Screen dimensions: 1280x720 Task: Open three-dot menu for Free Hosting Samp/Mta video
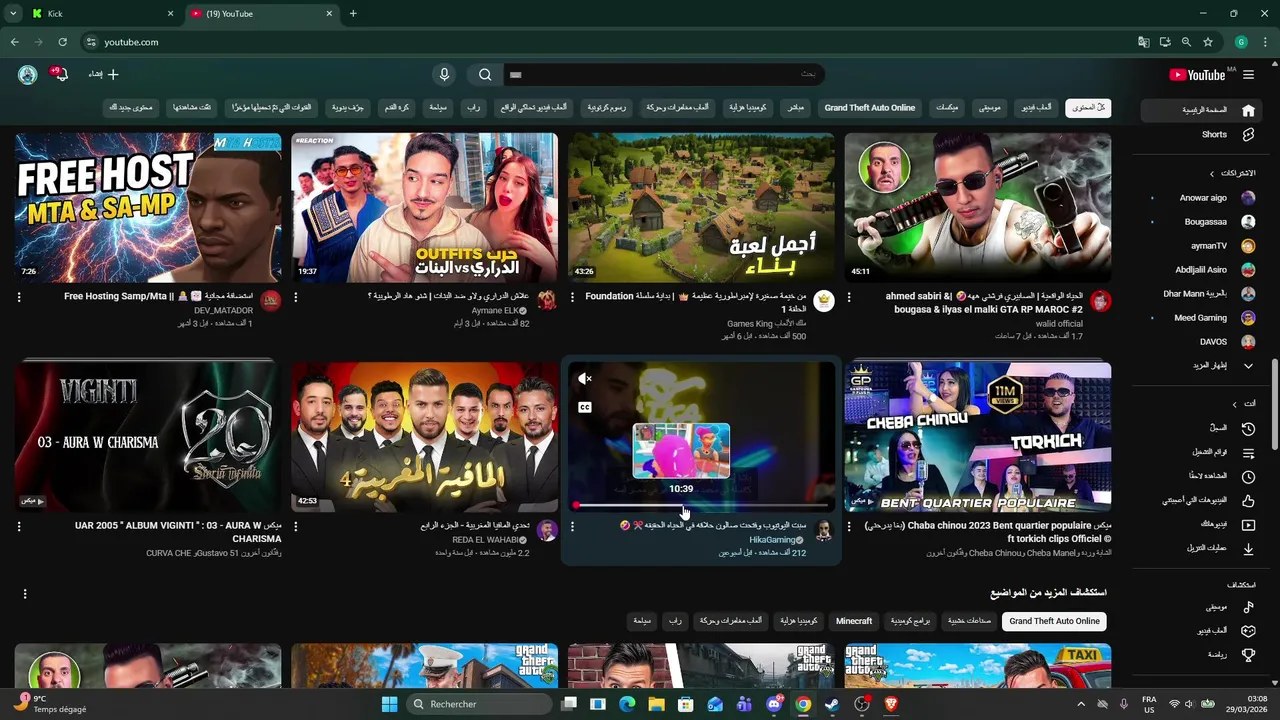(19, 297)
